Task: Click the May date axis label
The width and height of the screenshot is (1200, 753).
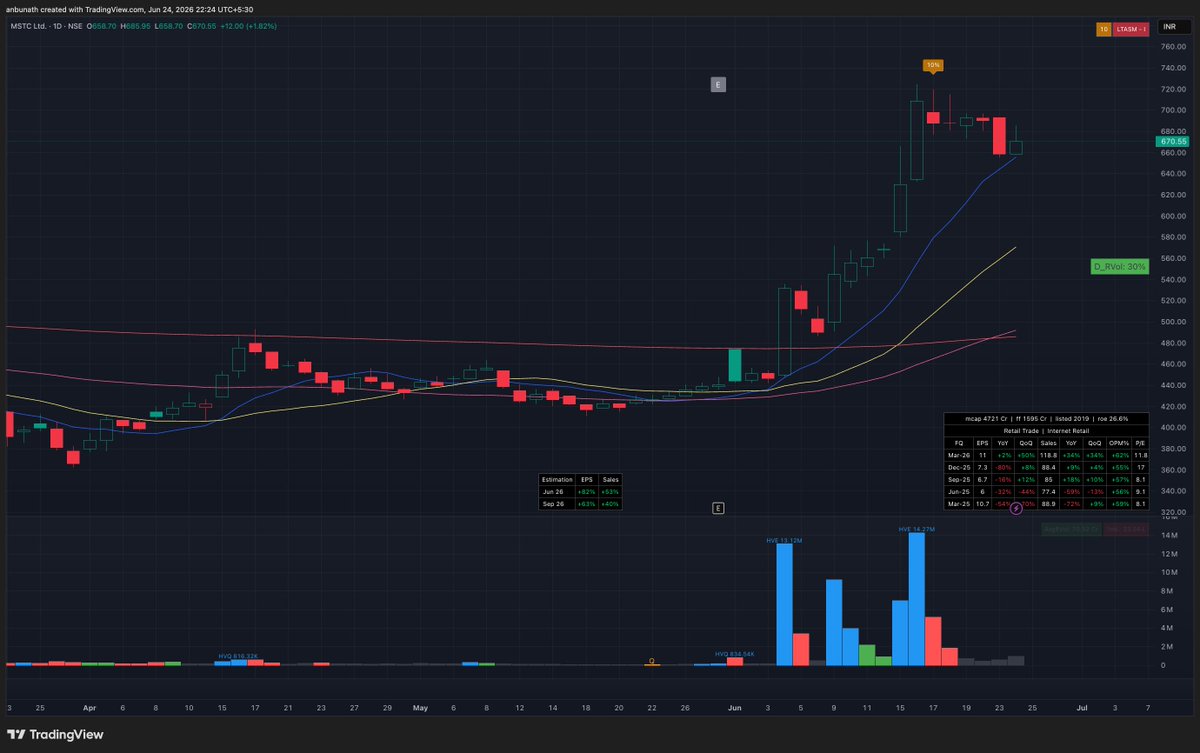Action: coord(420,707)
